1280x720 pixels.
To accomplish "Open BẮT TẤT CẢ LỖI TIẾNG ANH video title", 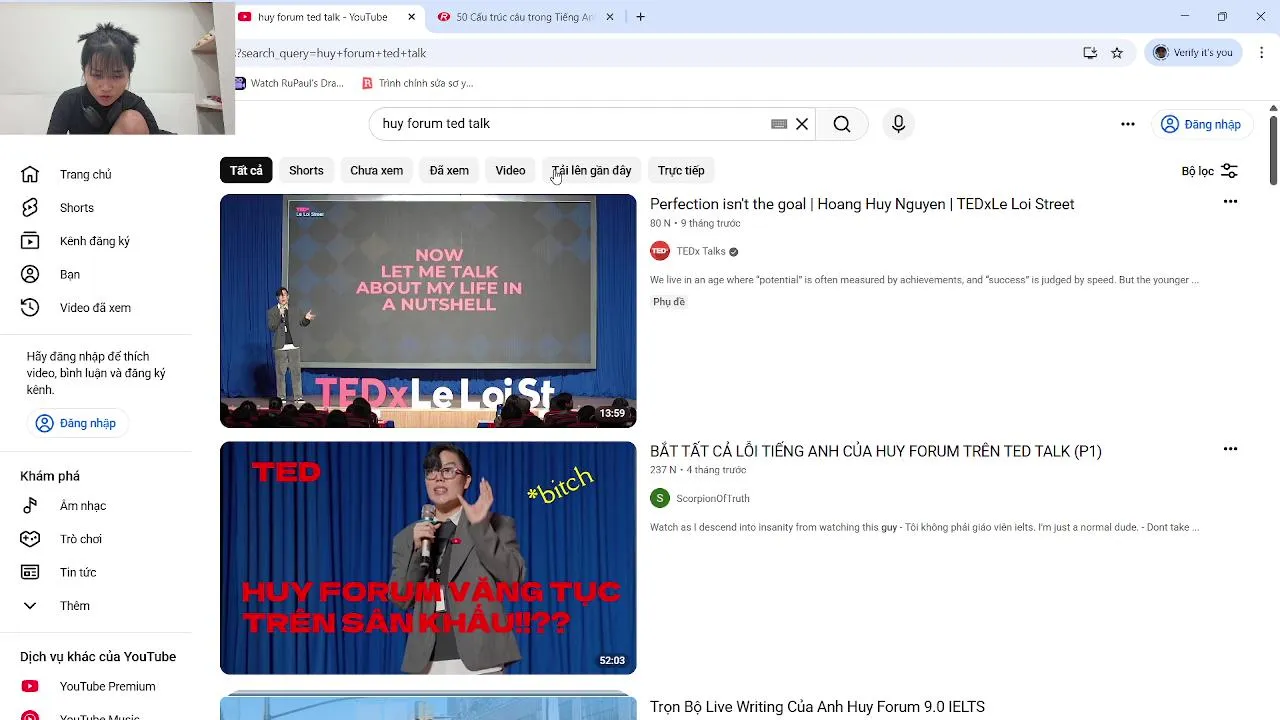I will (876, 451).
